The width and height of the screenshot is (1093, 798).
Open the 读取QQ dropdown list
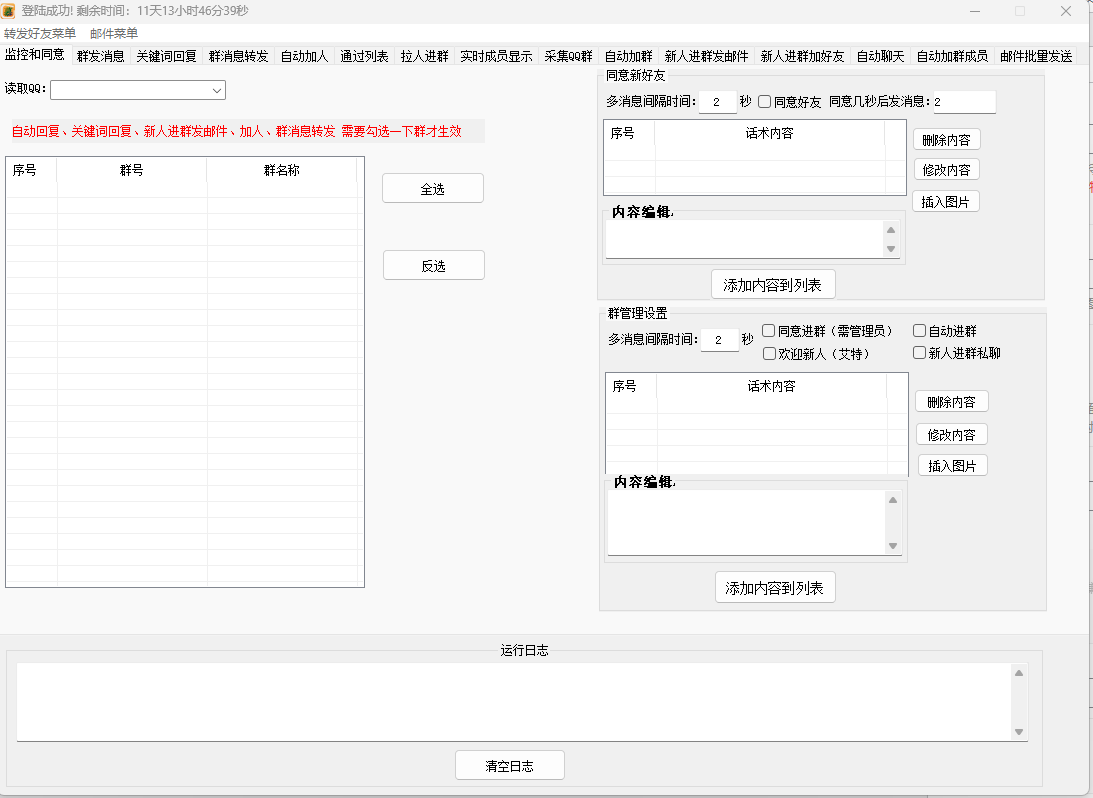[215, 90]
